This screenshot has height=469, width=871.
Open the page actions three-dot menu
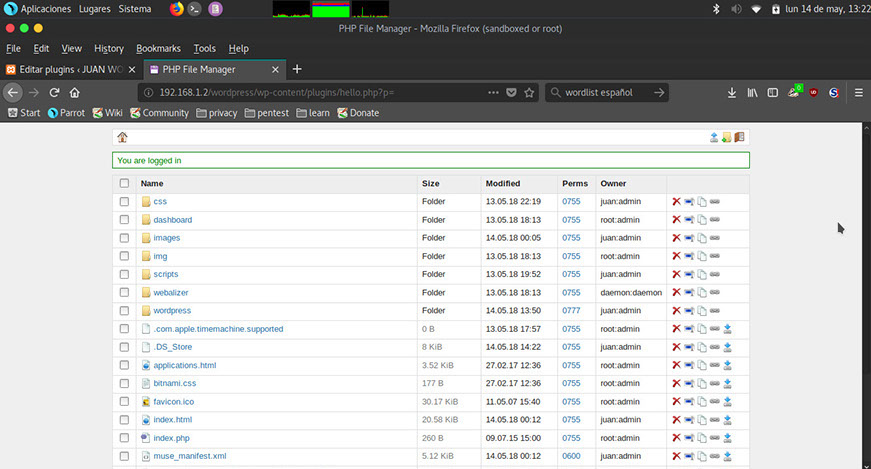[493, 92]
